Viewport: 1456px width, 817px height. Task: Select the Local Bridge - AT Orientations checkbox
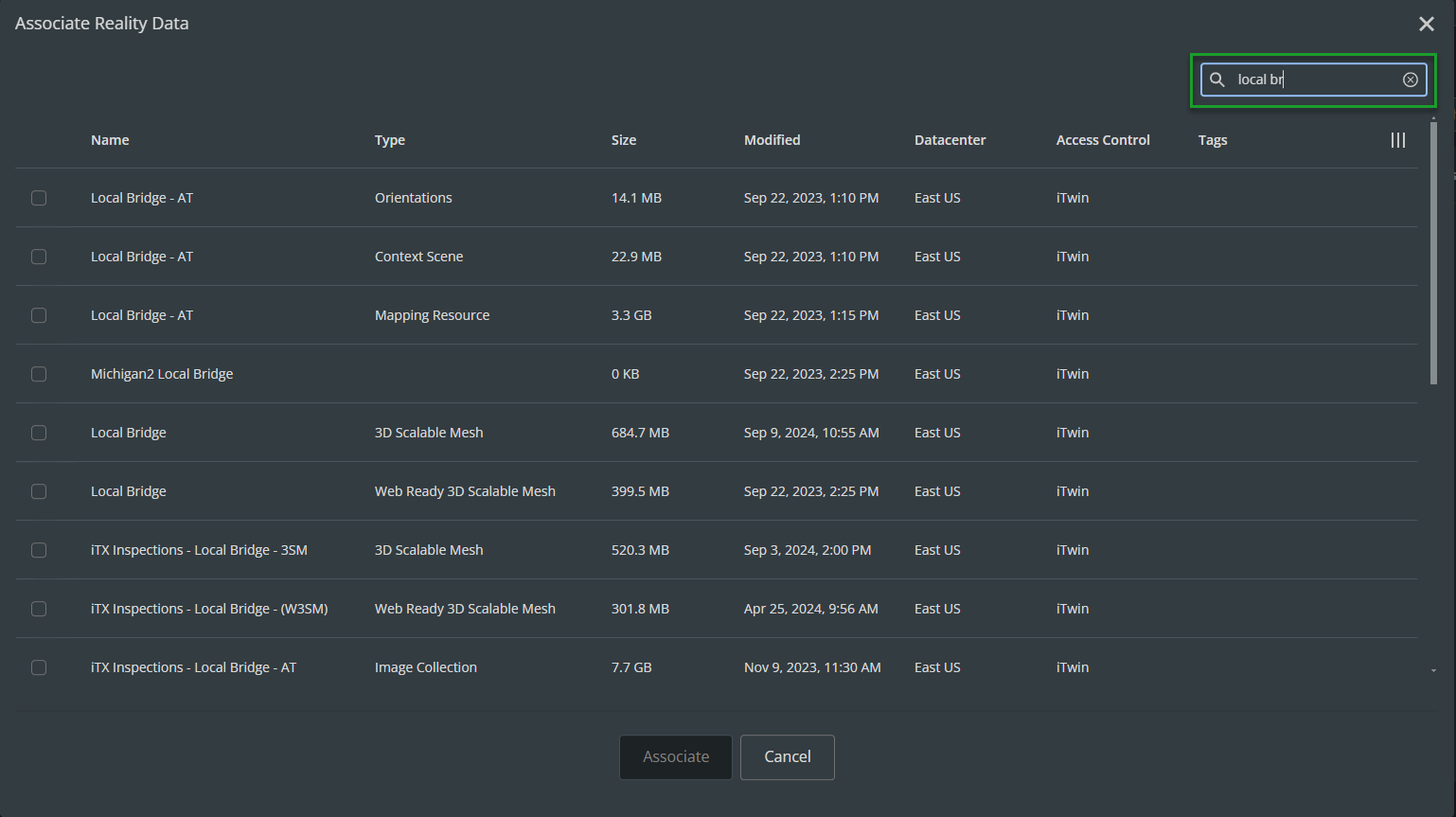pyautogui.click(x=39, y=198)
